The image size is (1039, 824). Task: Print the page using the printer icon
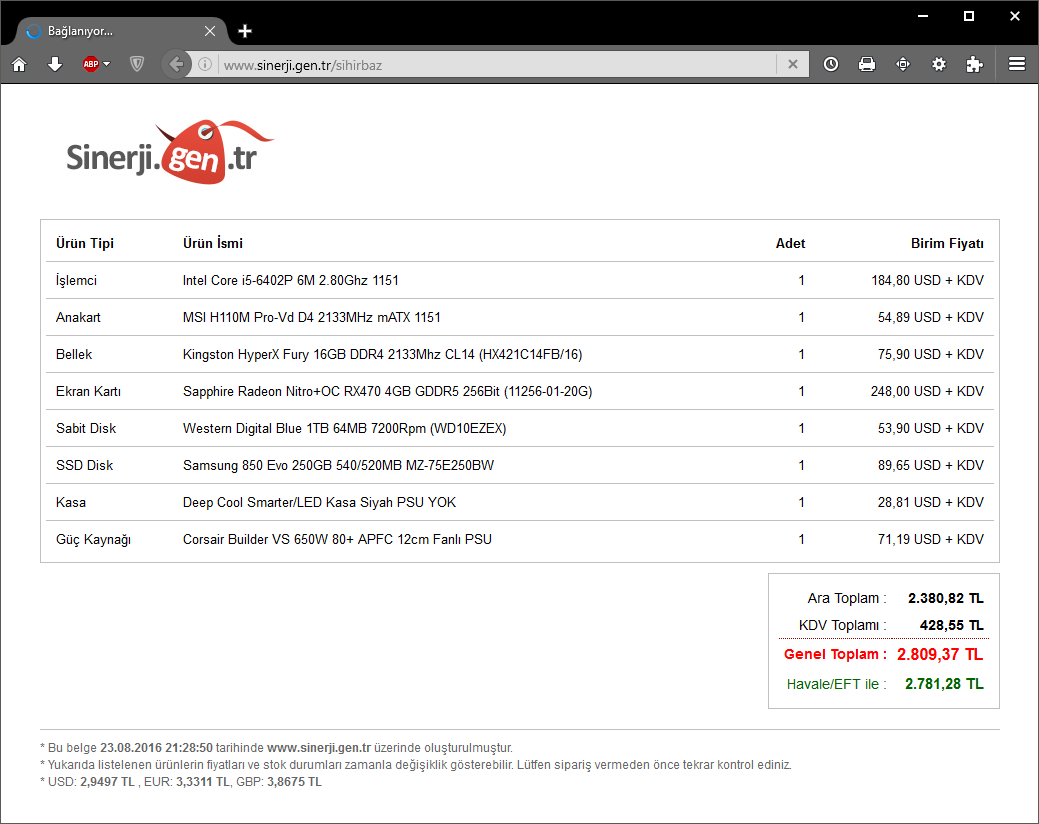pos(867,64)
